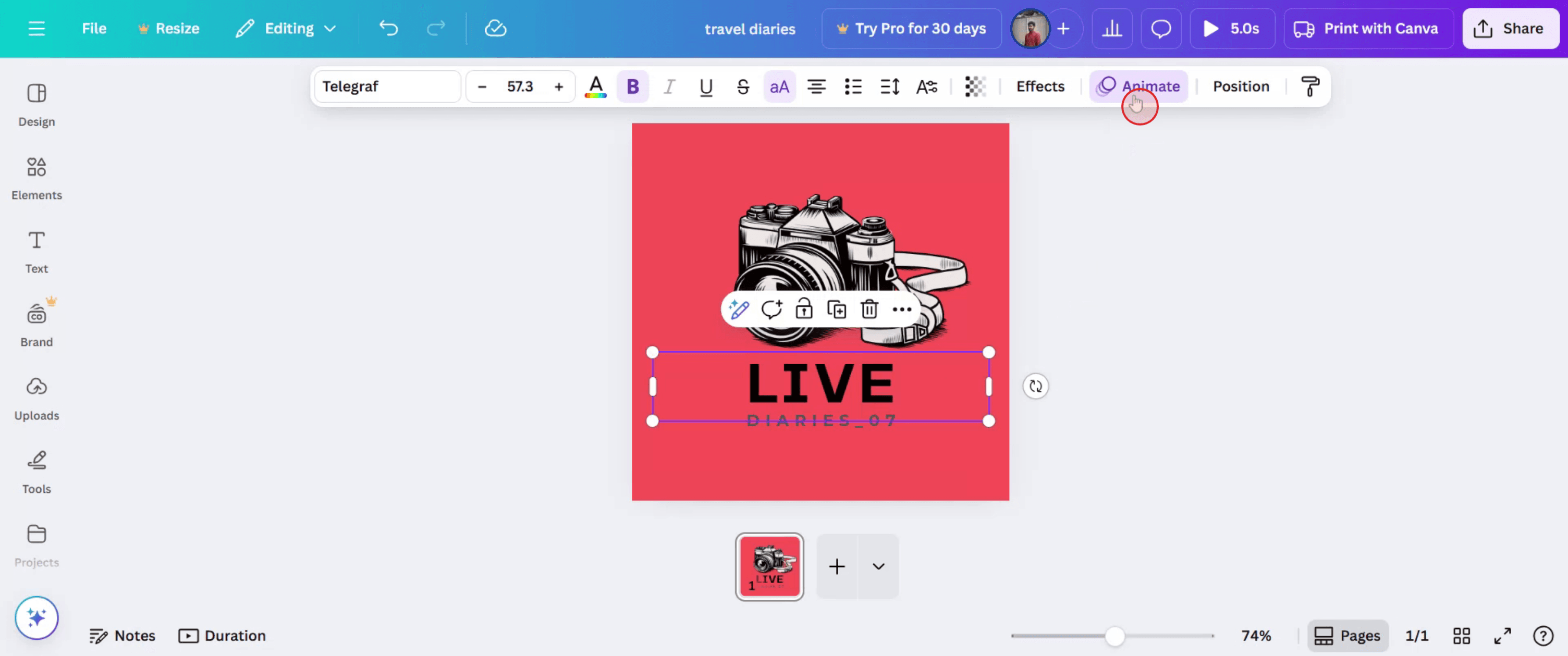This screenshot has width=1568, height=656.
Task: Open the Magic Write pencil icon
Action: pos(739,309)
